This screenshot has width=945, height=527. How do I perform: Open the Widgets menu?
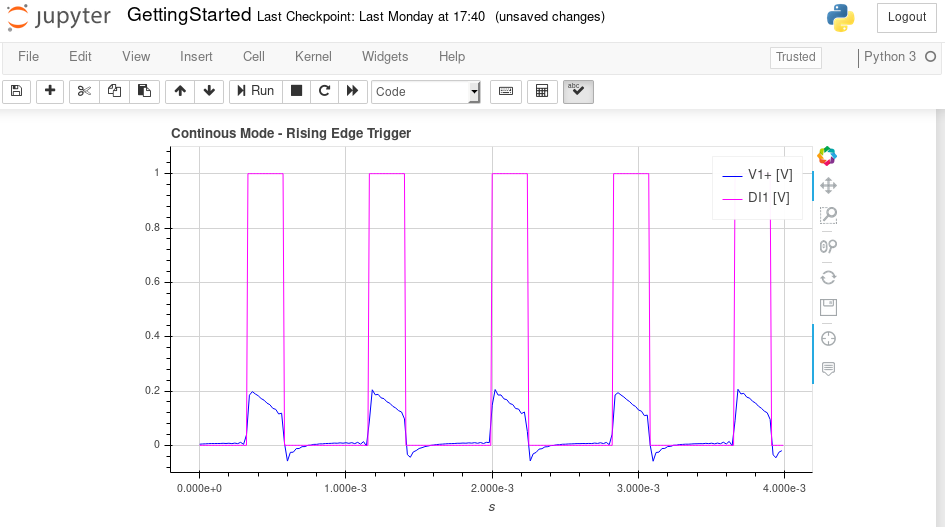(x=385, y=57)
